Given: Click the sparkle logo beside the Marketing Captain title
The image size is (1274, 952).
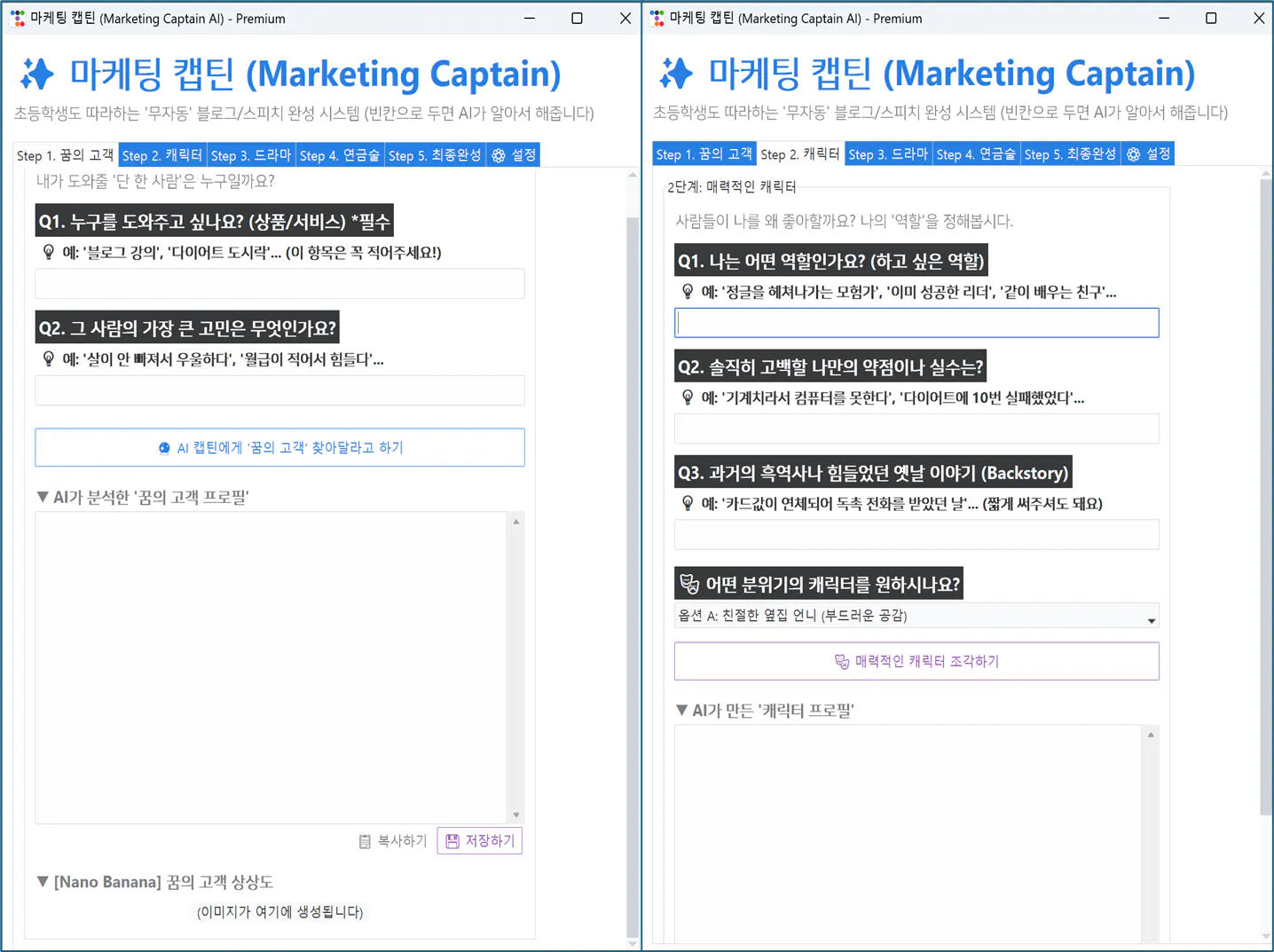Looking at the screenshot, I should pos(38,74).
